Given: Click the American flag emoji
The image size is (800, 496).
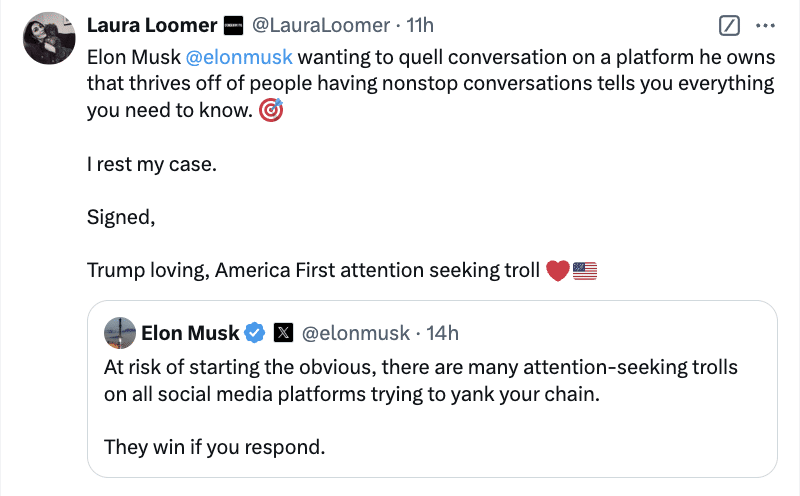Looking at the screenshot, I should point(585,271).
